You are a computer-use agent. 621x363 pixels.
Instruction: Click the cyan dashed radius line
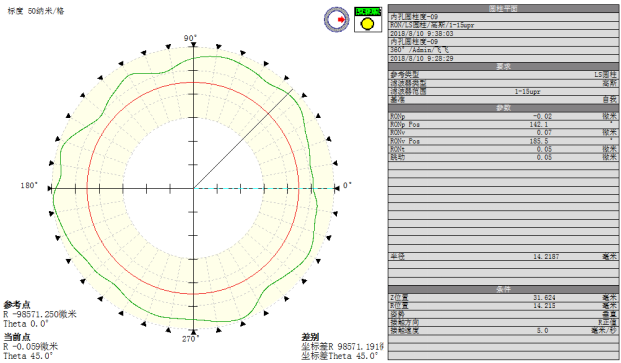point(265,188)
